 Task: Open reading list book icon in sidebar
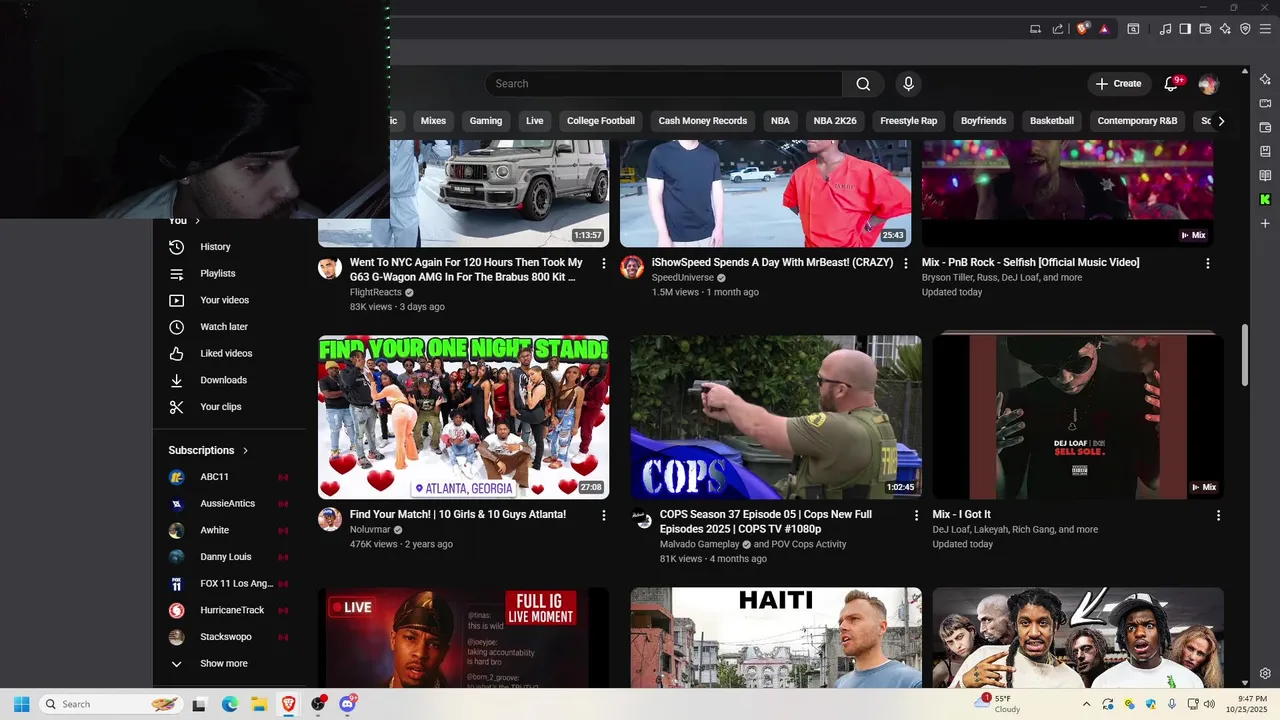point(1265,175)
